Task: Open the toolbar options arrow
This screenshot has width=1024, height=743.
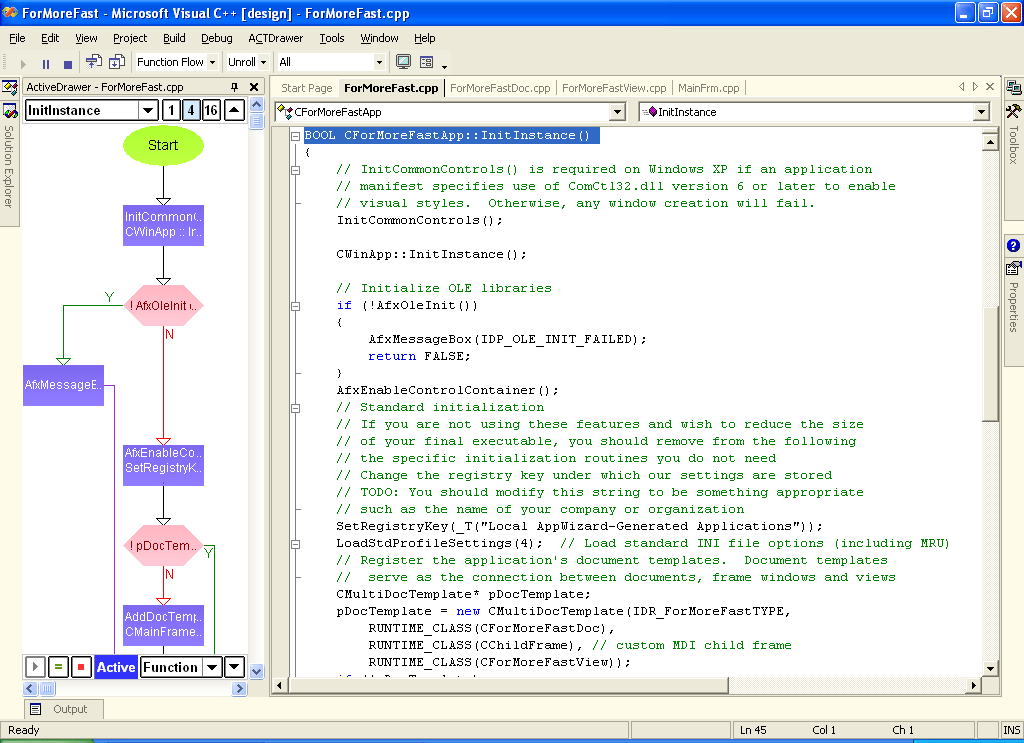Action: coord(445,66)
